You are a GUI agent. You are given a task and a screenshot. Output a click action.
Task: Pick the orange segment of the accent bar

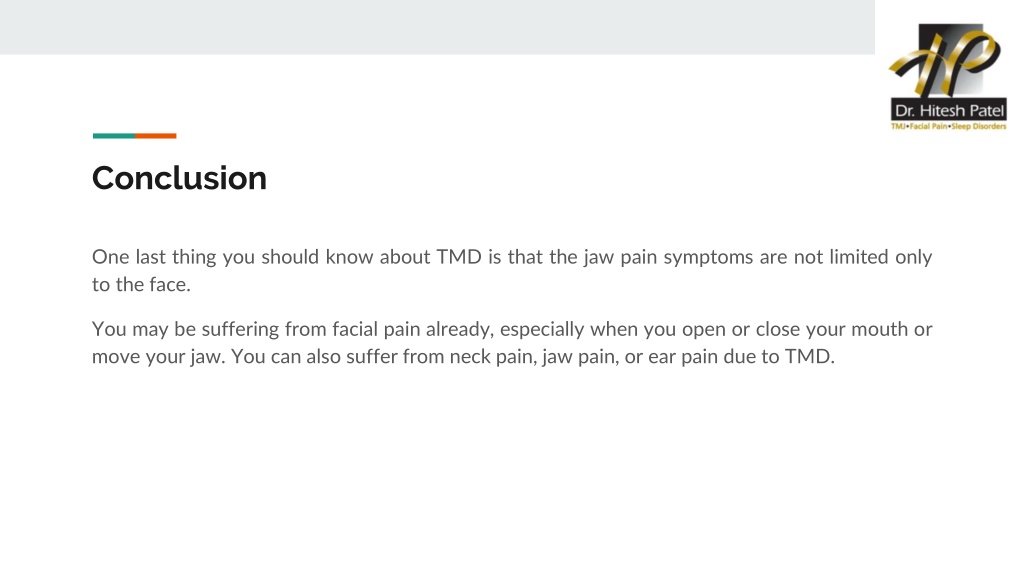point(155,136)
